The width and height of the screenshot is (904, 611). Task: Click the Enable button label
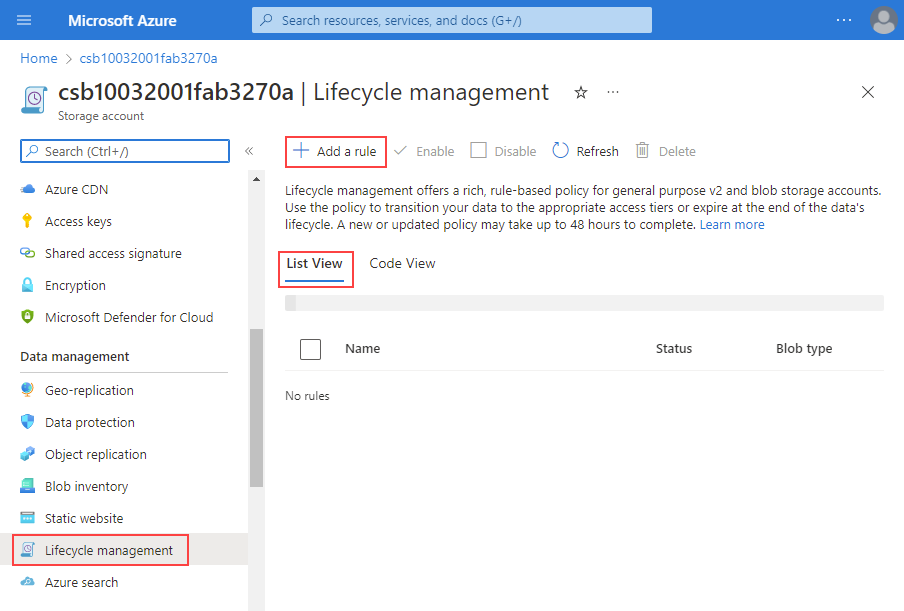[x=435, y=151]
